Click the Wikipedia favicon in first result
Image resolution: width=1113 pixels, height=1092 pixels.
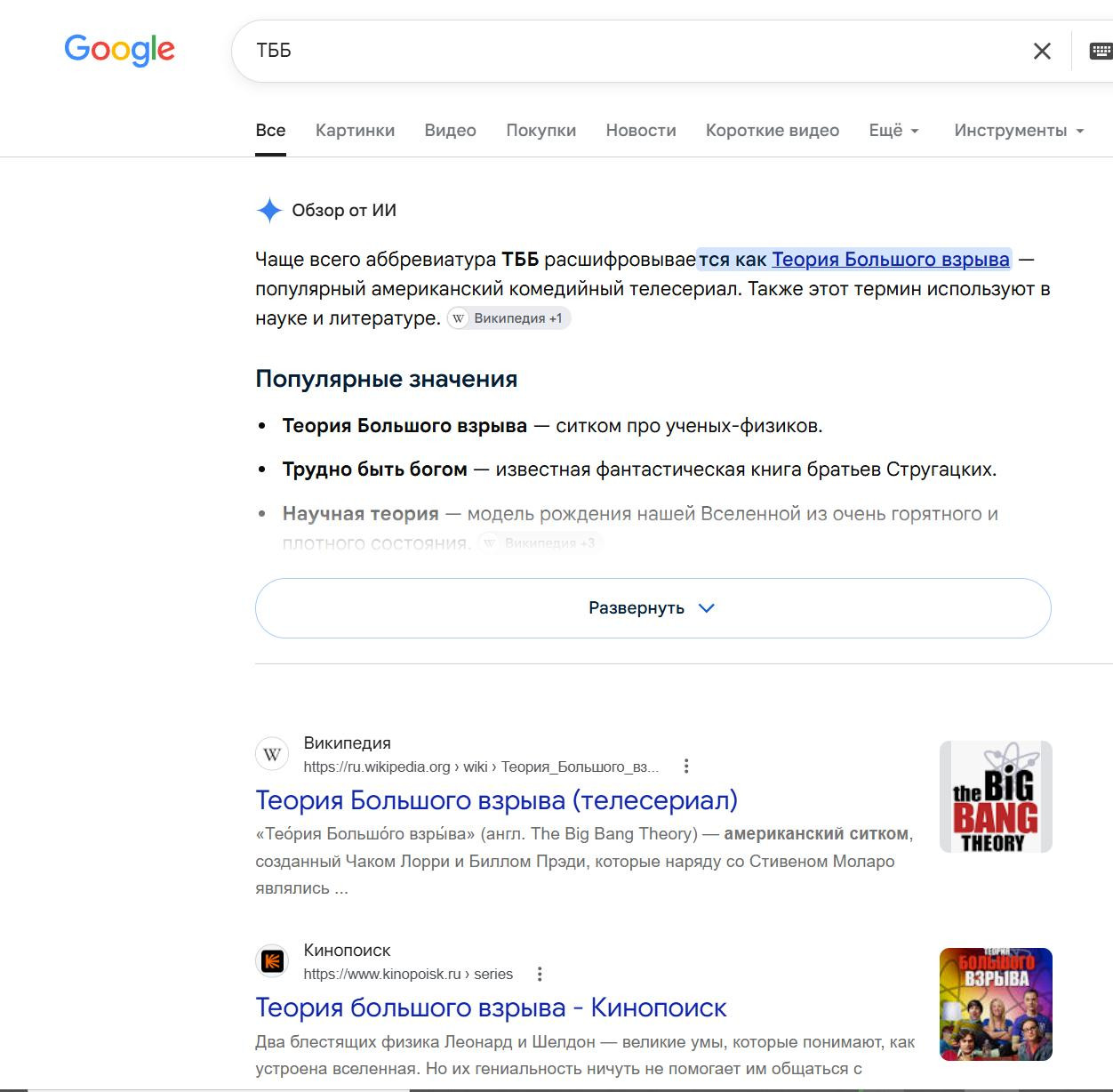[272, 754]
